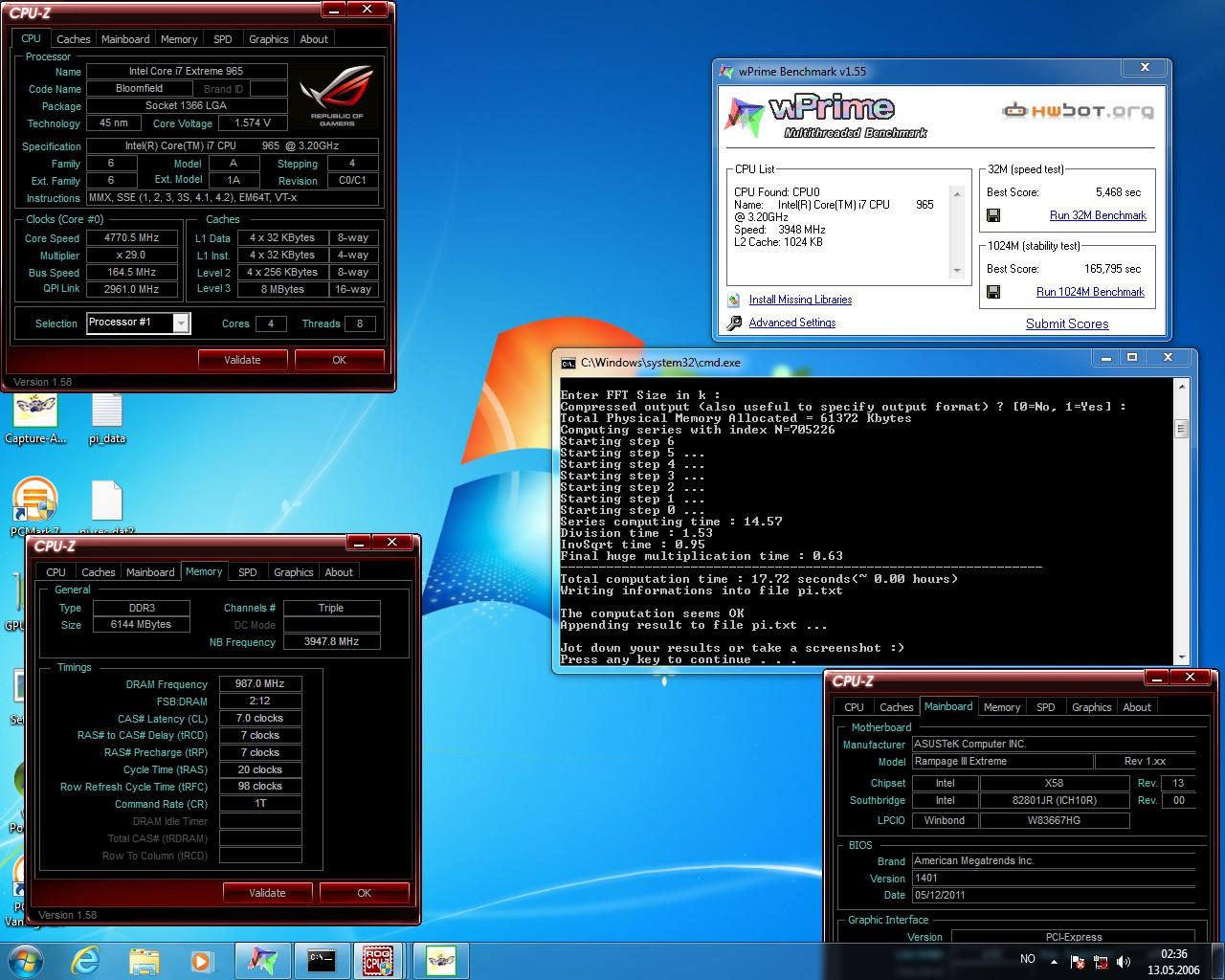Click Submit Scores in wPrime
Viewport: 1225px width, 980px height.
click(x=1067, y=323)
